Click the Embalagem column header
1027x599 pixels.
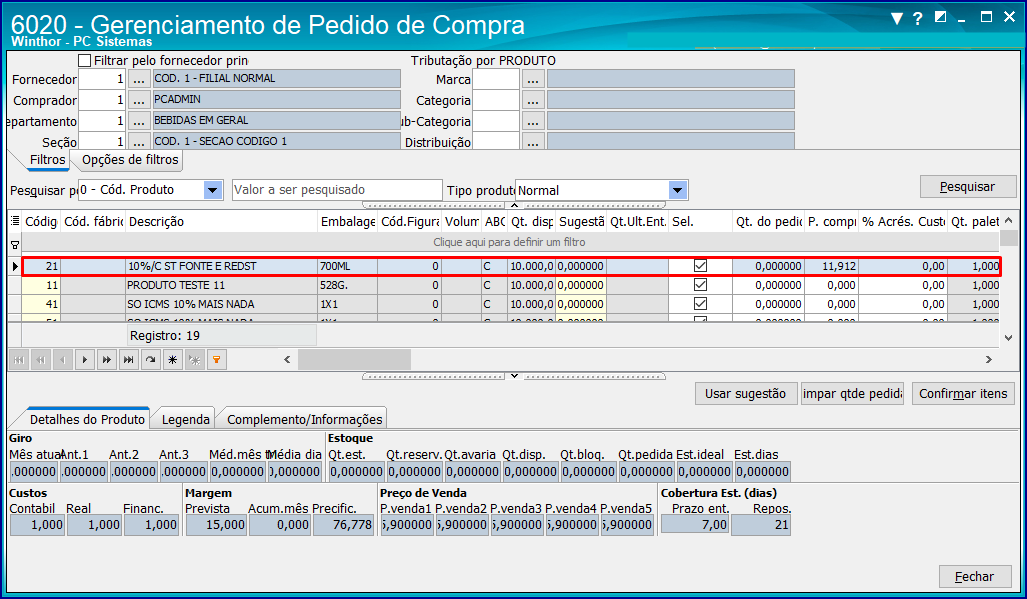click(x=348, y=221)
